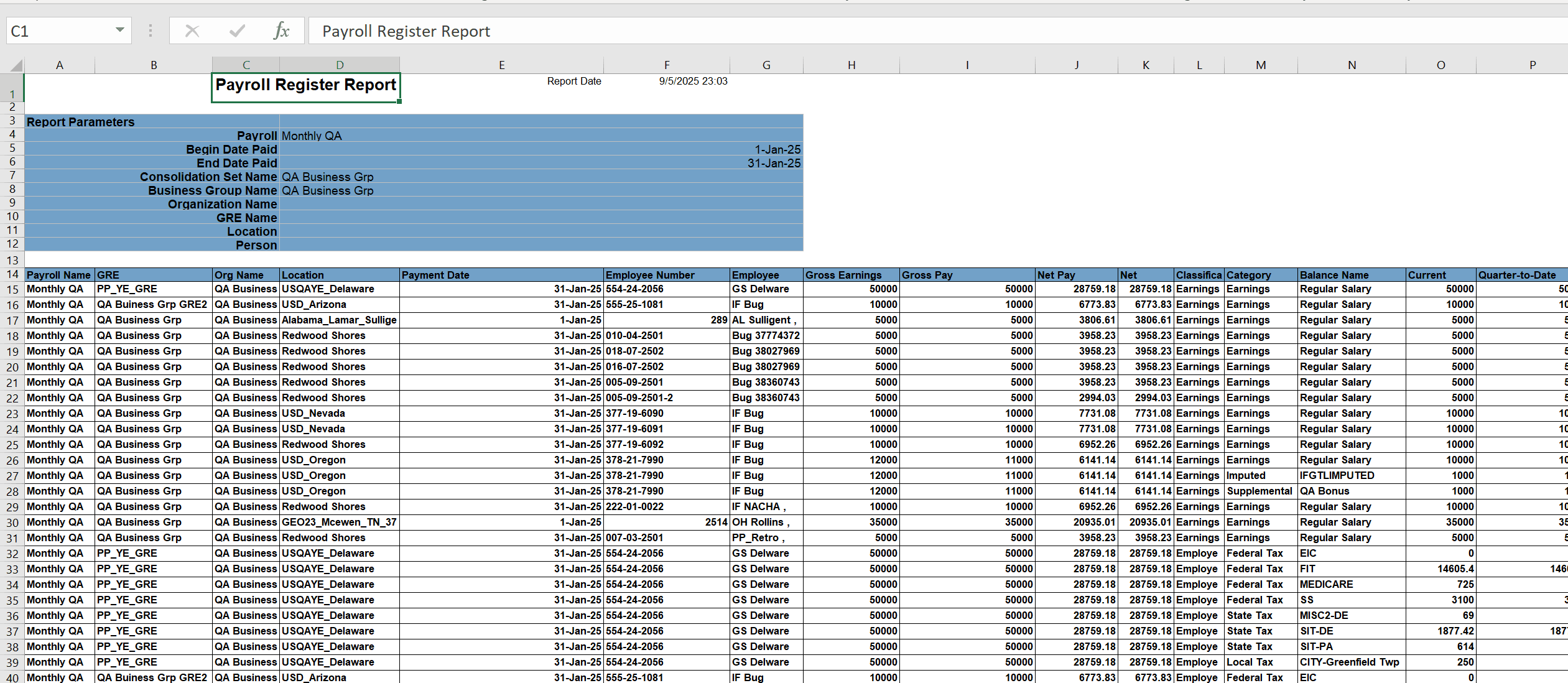1568x683 pixels.
Task: Open the Name Box dropdown arrow
Action: coord(119,30)
